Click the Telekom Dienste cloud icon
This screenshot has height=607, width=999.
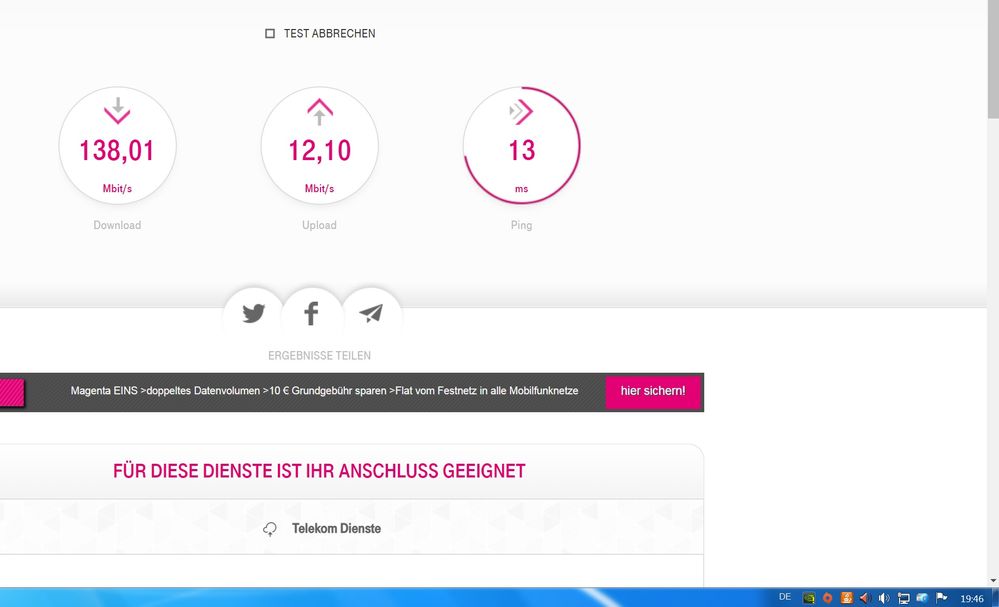(270, 529)
